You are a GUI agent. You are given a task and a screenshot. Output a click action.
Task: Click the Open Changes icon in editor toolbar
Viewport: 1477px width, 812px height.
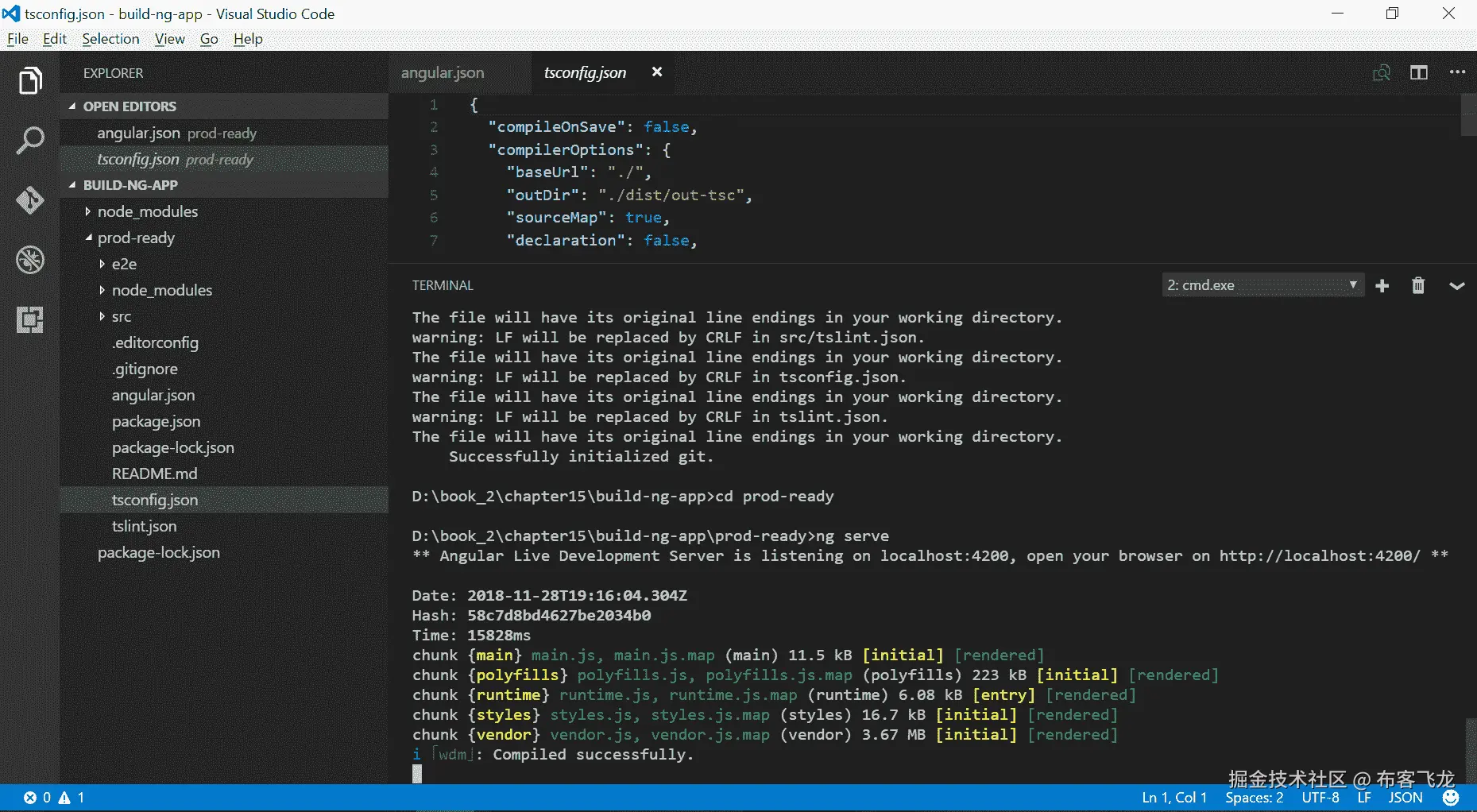(1382, 72)
